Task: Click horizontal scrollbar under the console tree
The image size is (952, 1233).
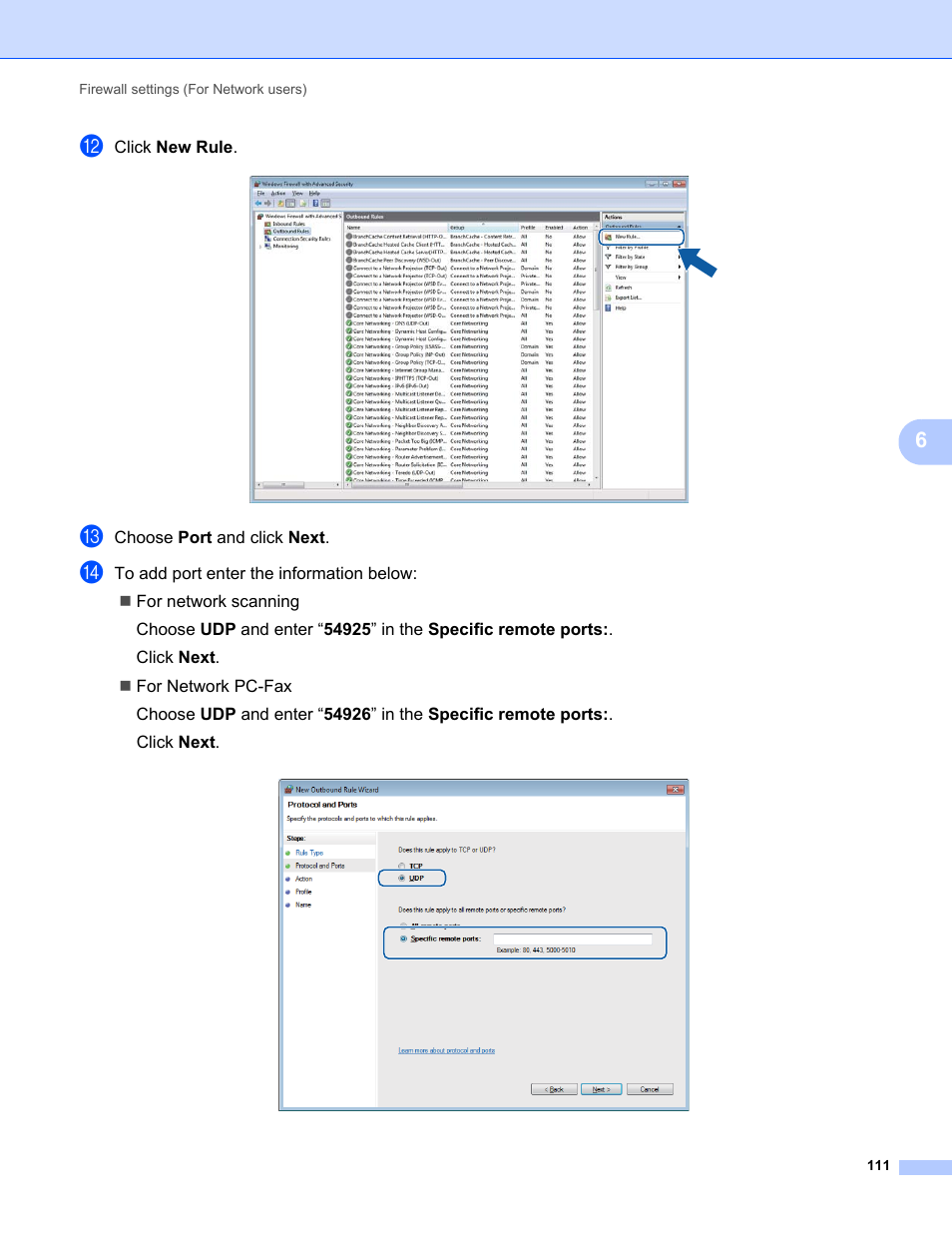Action: (298, 485)
